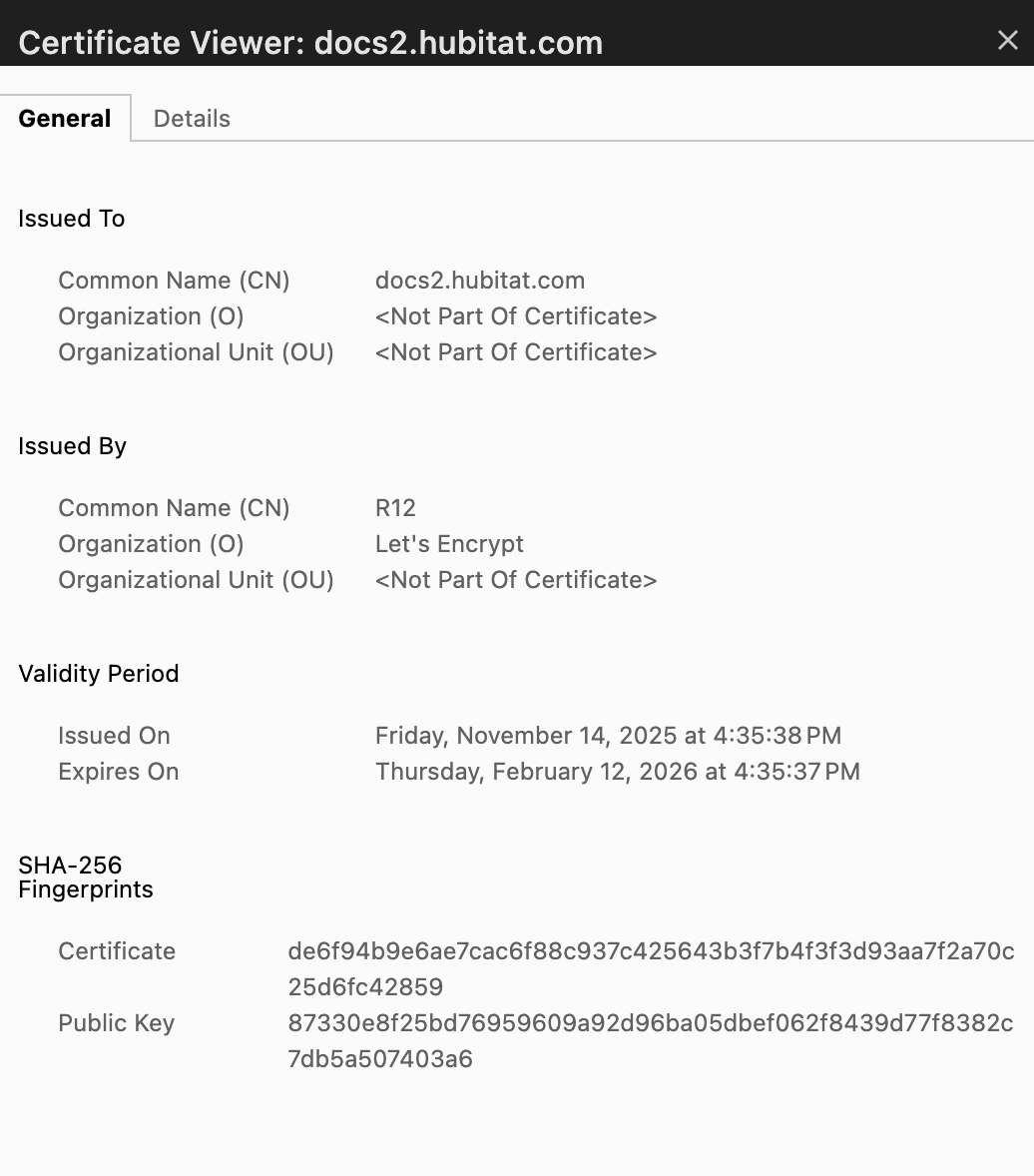This screenshot has width=1034, height=1176.
Task: Click the Let's Encrypt organization value
Action: (x=449, y=544)
